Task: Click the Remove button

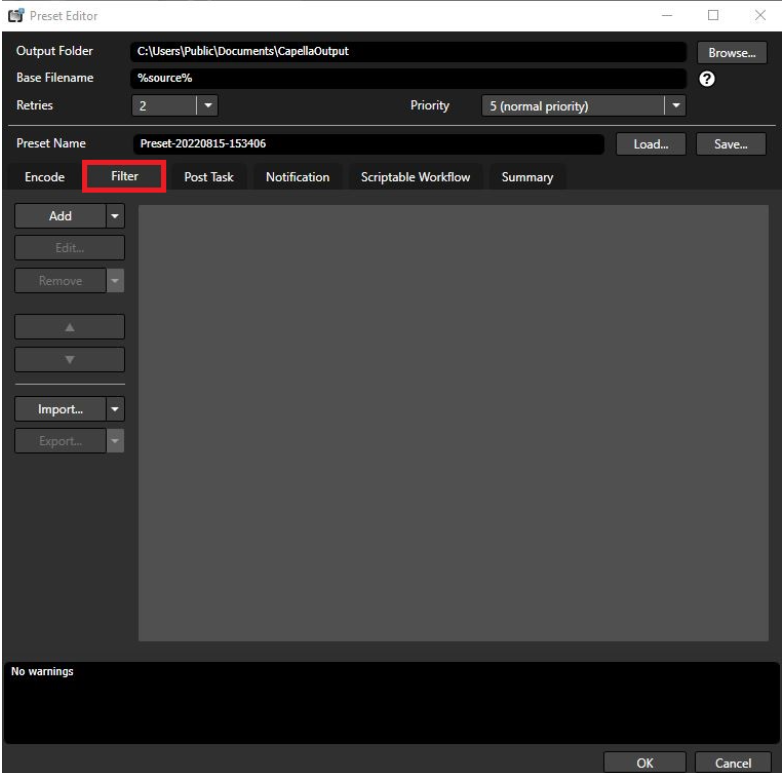Action: point(60,281)
